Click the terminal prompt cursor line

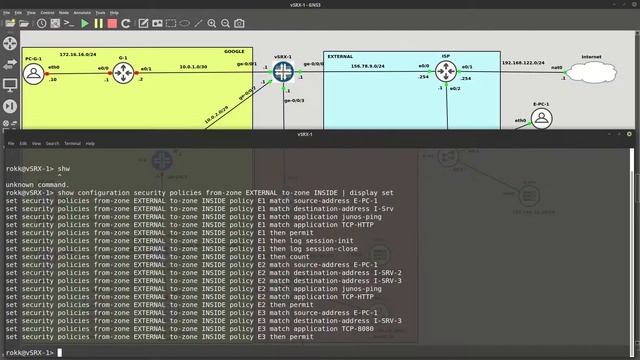point(34,353)
